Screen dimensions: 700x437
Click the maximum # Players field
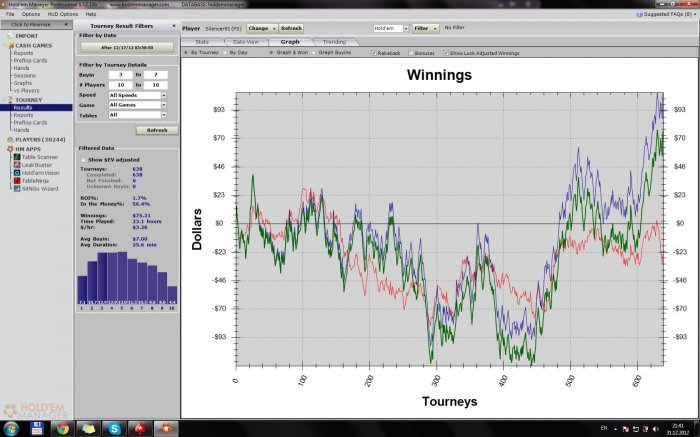coord(155,85)
